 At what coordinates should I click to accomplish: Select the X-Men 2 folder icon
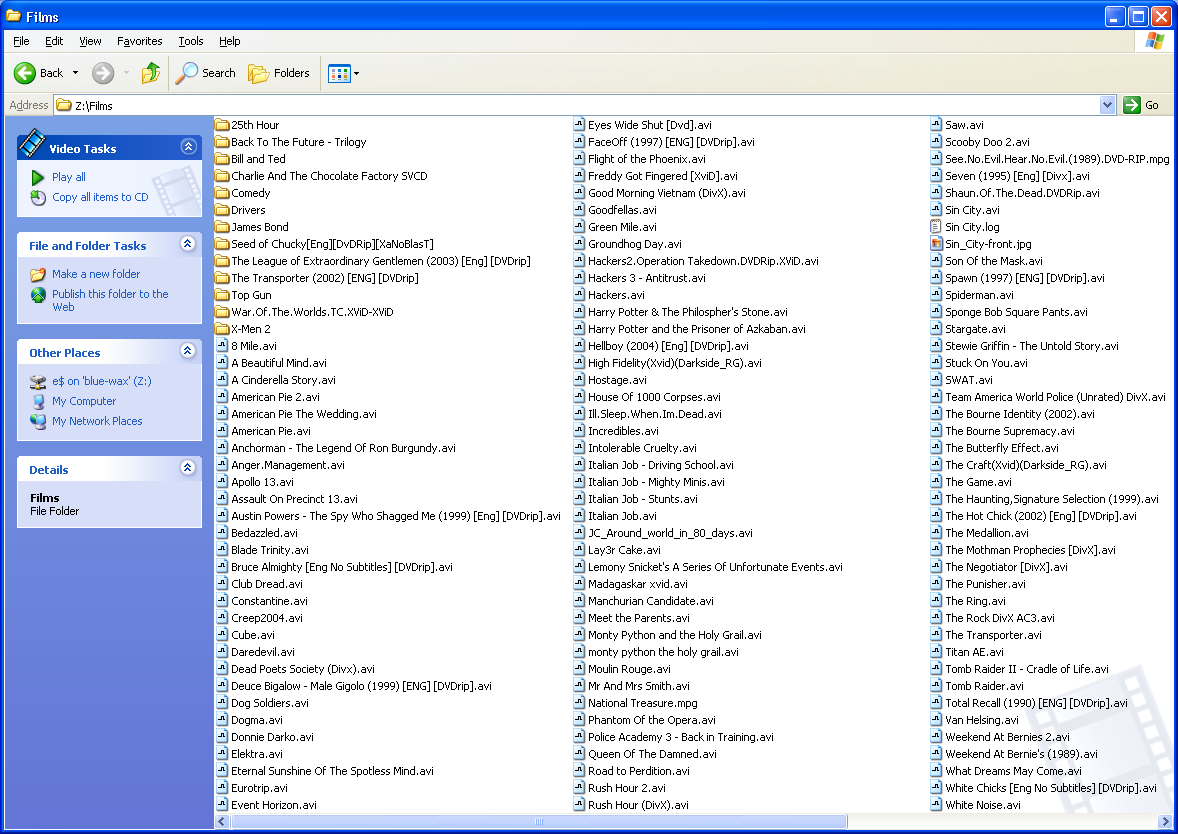click(x=222, y=329)
